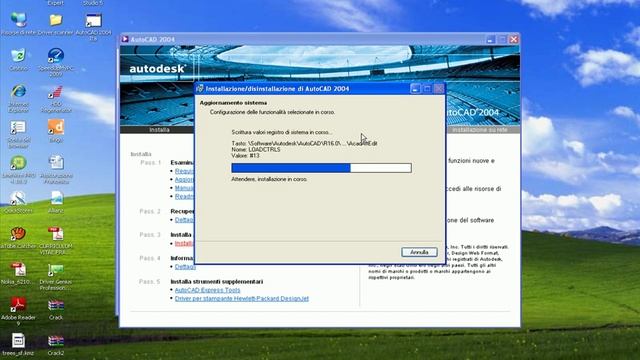
Task: Click the installer dialog title bar
Action: coord(320,89)
